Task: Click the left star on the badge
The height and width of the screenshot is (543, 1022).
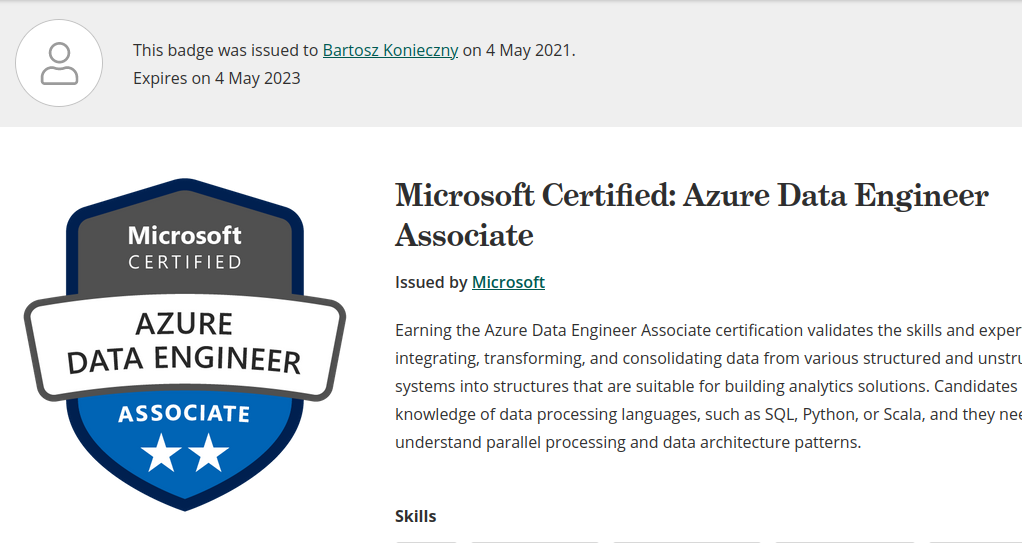Action: (x=161, y=453)
